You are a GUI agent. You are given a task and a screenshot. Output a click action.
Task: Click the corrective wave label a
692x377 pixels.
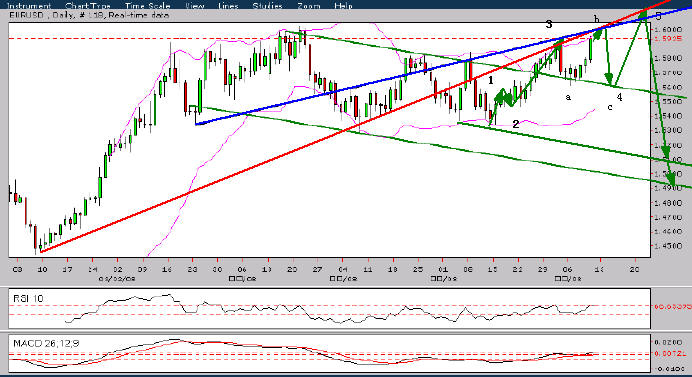click(568, 97)
